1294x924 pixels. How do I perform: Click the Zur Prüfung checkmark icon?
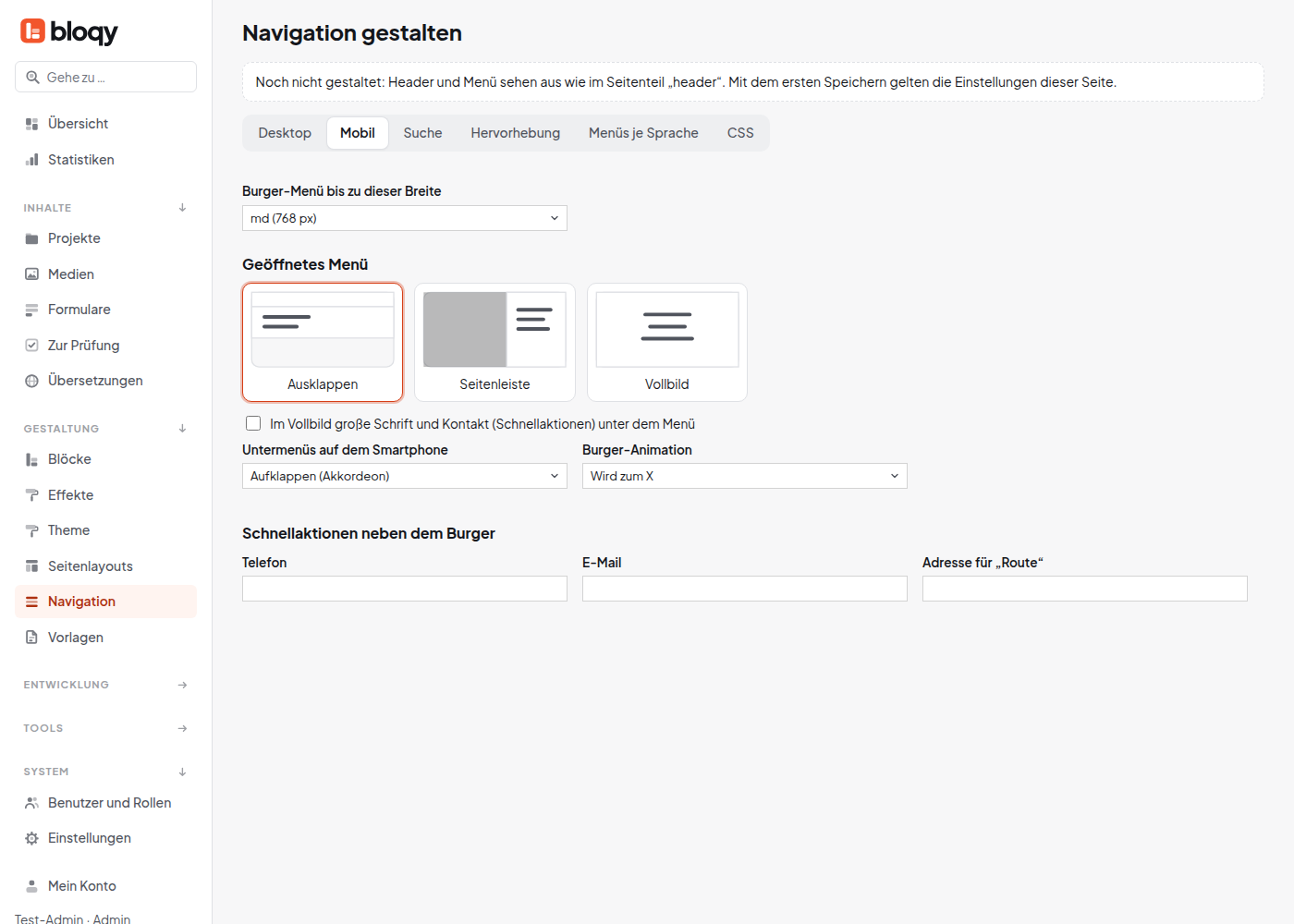[31, 346]
